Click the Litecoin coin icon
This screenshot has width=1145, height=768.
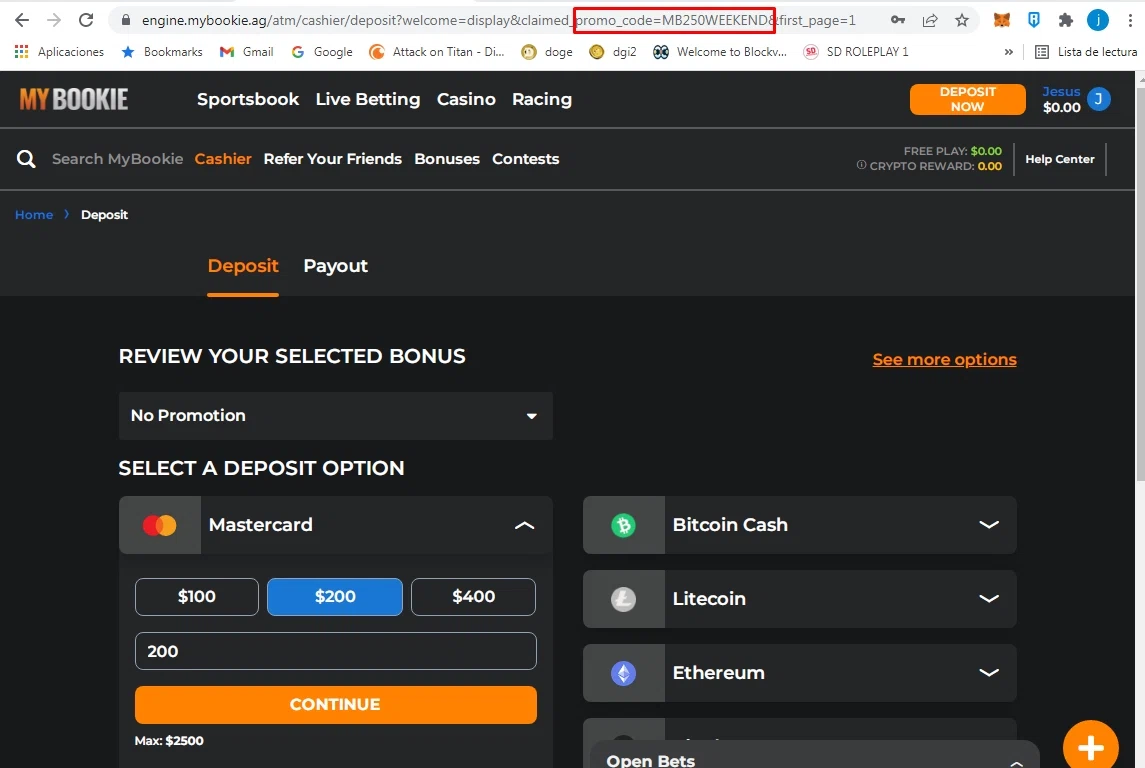click(x=624, y=599)
